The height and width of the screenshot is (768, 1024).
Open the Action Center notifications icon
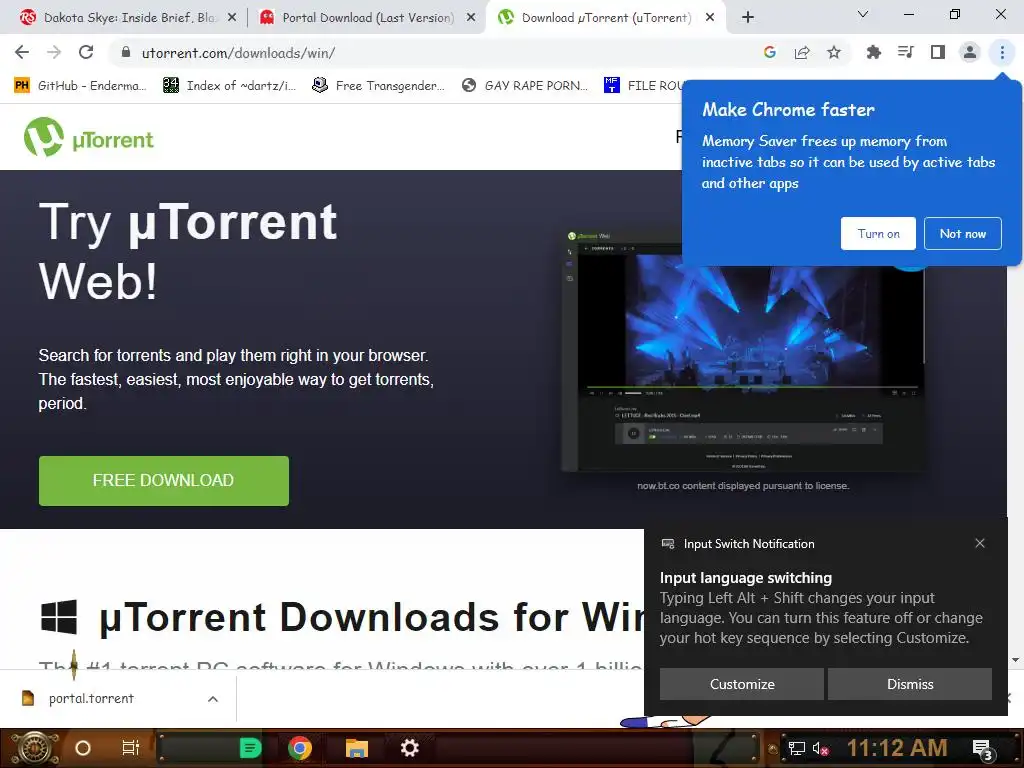pos(982,749)
